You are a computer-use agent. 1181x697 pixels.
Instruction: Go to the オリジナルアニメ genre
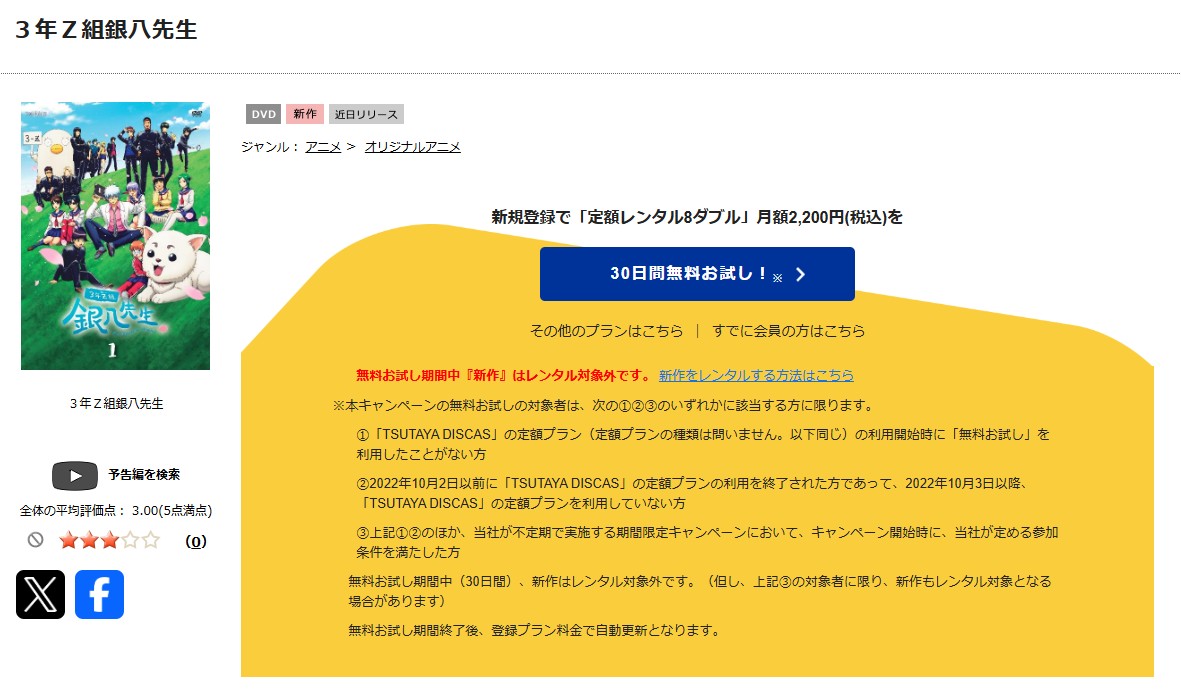pos(412,147)
